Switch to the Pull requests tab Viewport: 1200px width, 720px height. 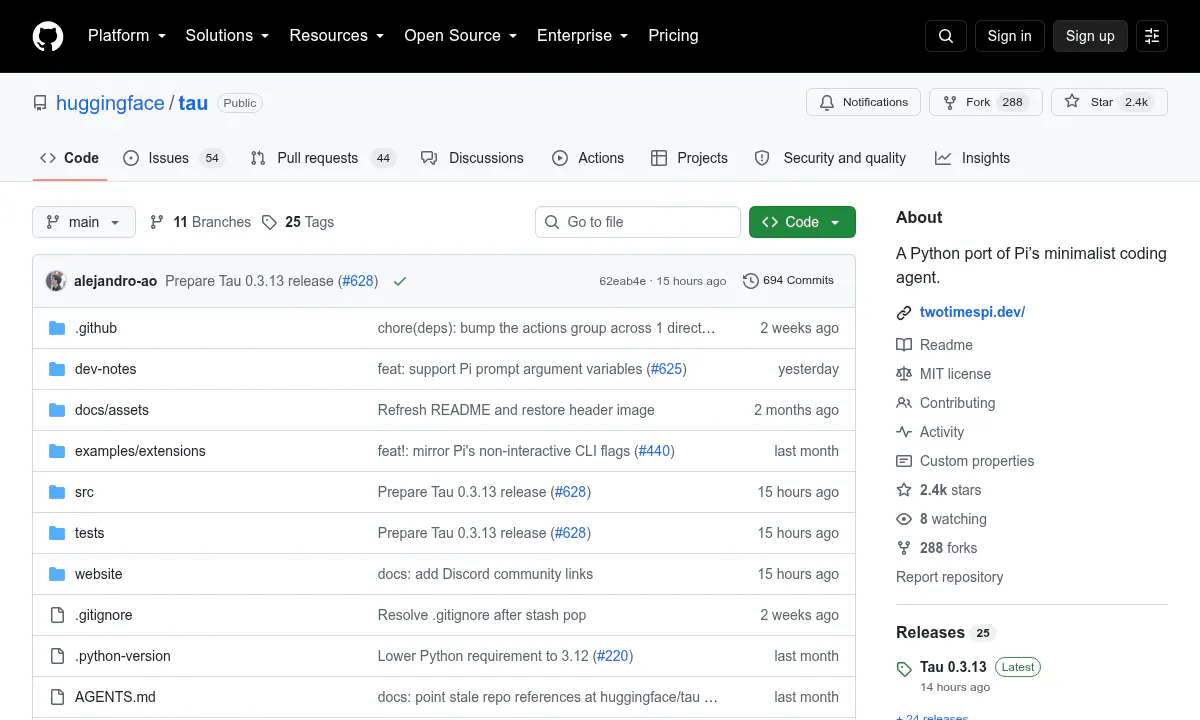pyautogui.click(x=323, y=158)
